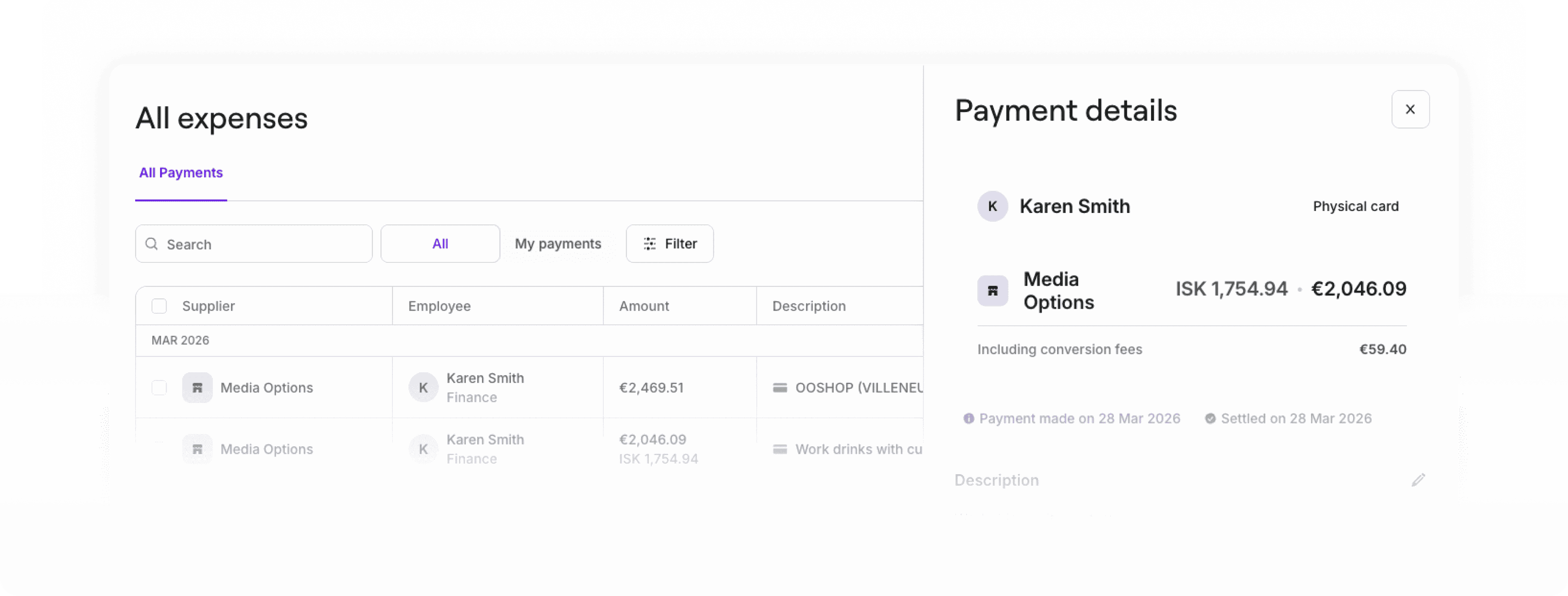
Task: Edit description with pencil icon
Action: 1418,480
